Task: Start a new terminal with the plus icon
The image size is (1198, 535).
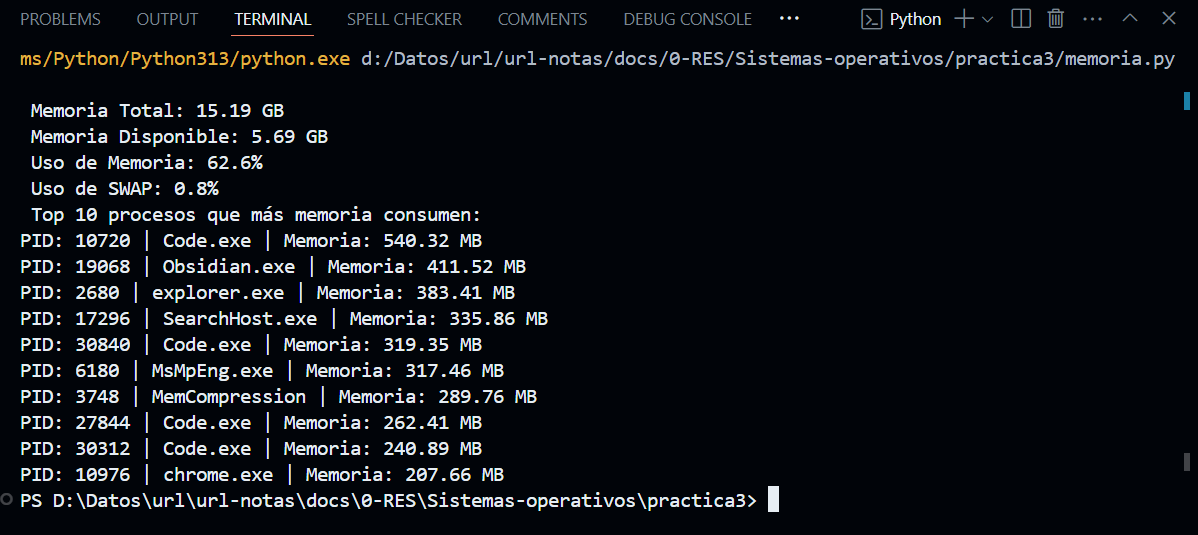Action: coord(964,19)
